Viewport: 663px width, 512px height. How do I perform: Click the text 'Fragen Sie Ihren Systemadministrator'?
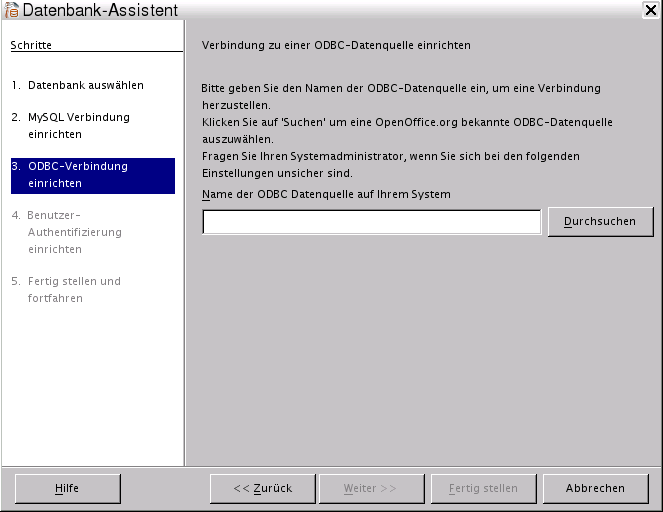[x=304, y=156]
